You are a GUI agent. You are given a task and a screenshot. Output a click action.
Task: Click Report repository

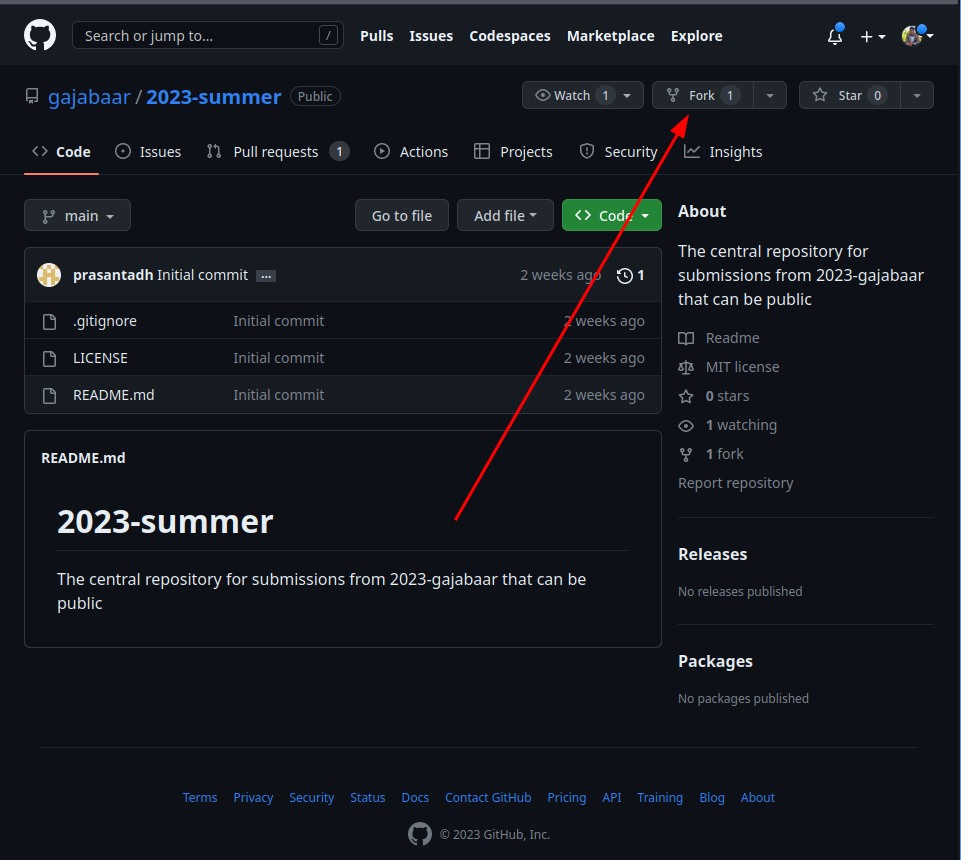[735, 483]
